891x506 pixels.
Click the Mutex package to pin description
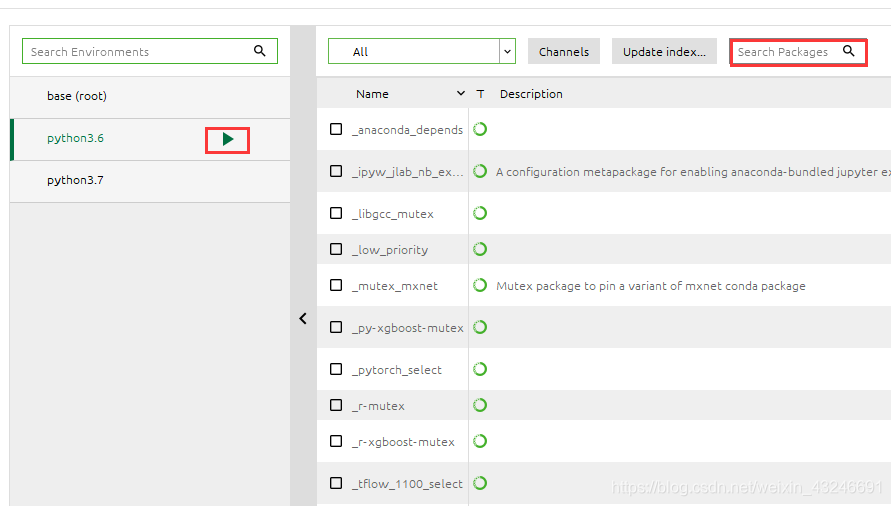pos(651,286)
